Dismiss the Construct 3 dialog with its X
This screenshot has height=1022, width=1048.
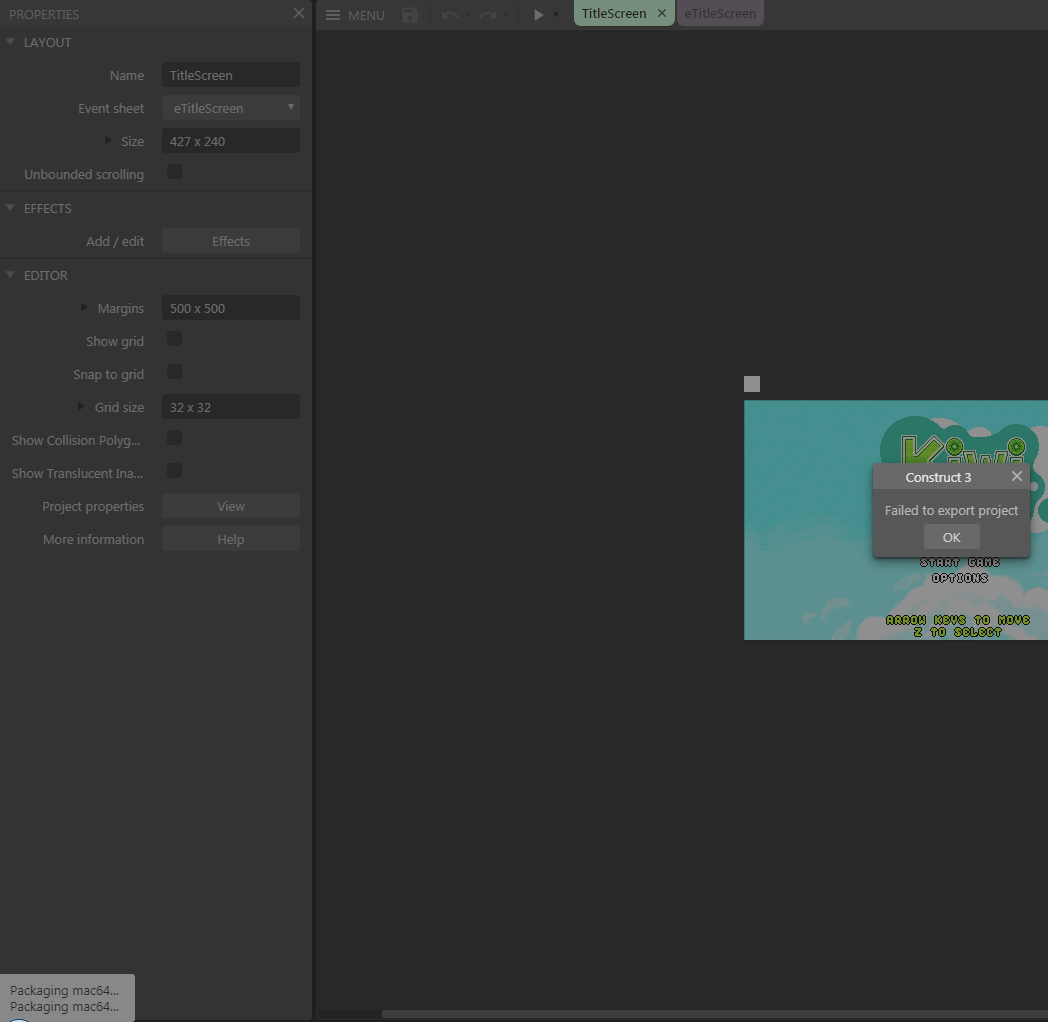(1017, 477)
